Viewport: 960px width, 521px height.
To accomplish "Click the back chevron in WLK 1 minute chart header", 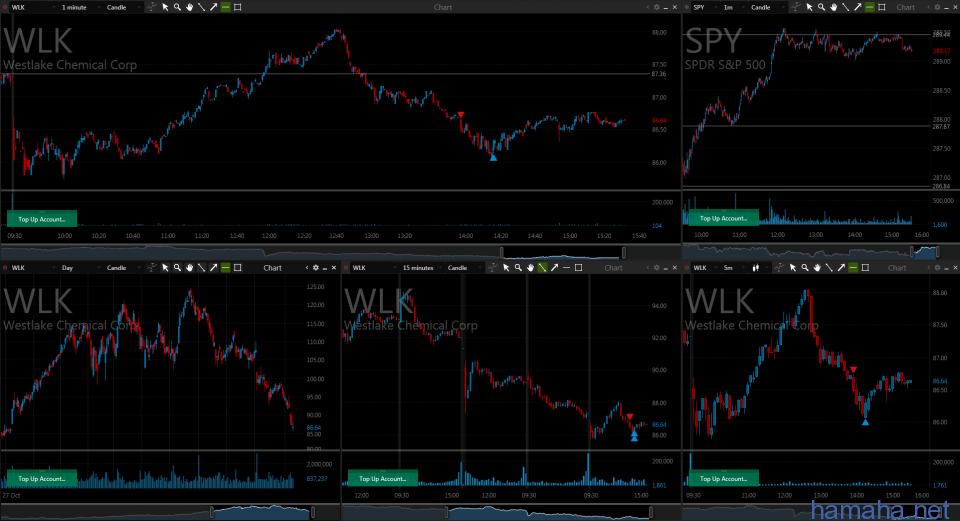I will [x=648, y=7].
